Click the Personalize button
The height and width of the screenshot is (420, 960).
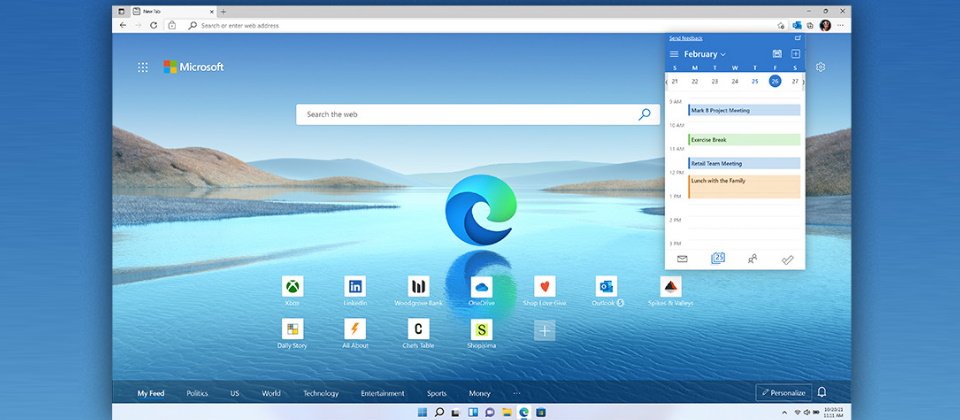tap(784, 392)
